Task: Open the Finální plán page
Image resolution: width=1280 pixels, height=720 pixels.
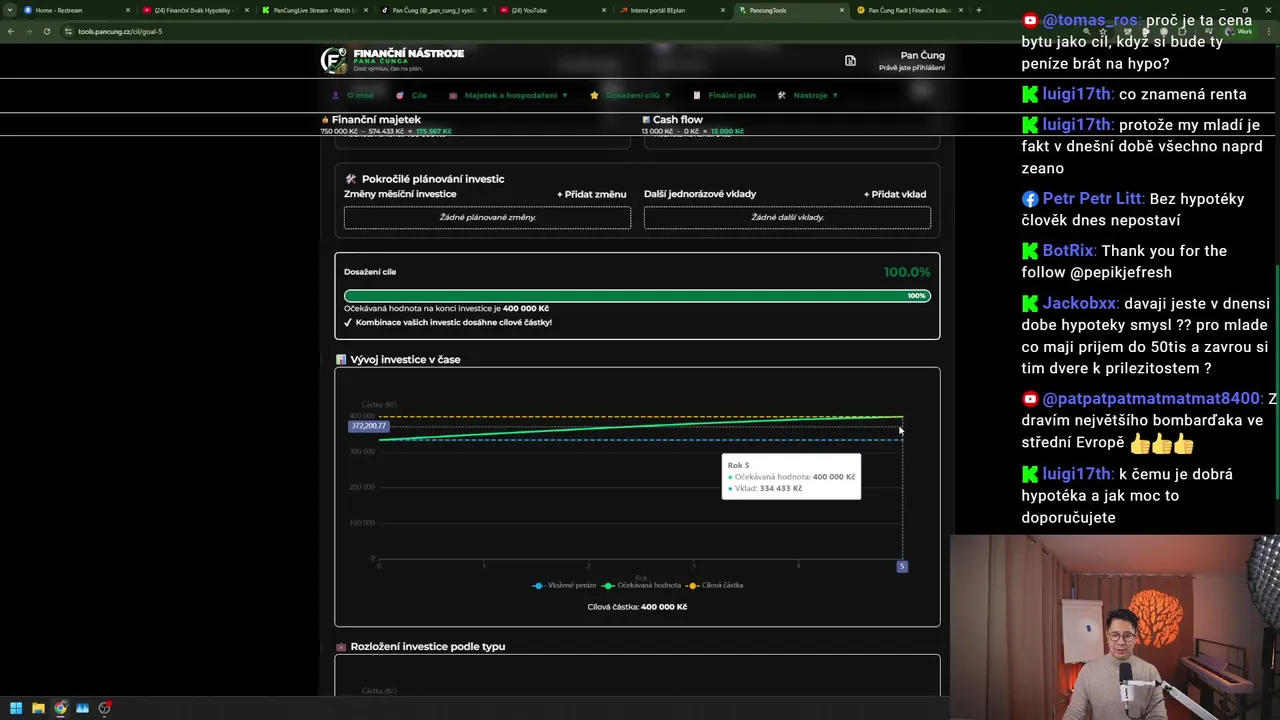Action: coord(725,95)
